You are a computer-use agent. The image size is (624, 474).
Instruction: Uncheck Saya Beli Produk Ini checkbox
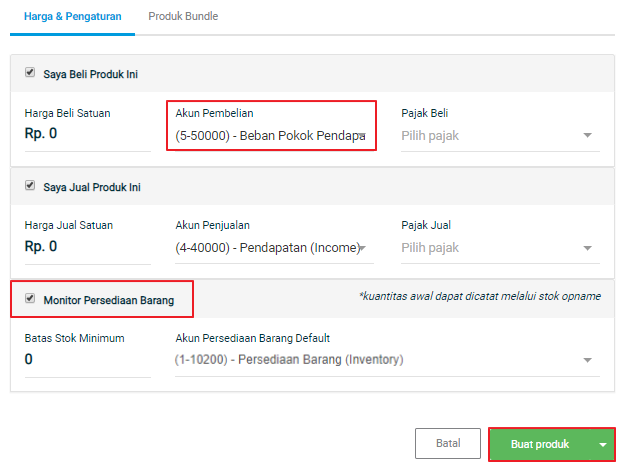pos(30,72)
